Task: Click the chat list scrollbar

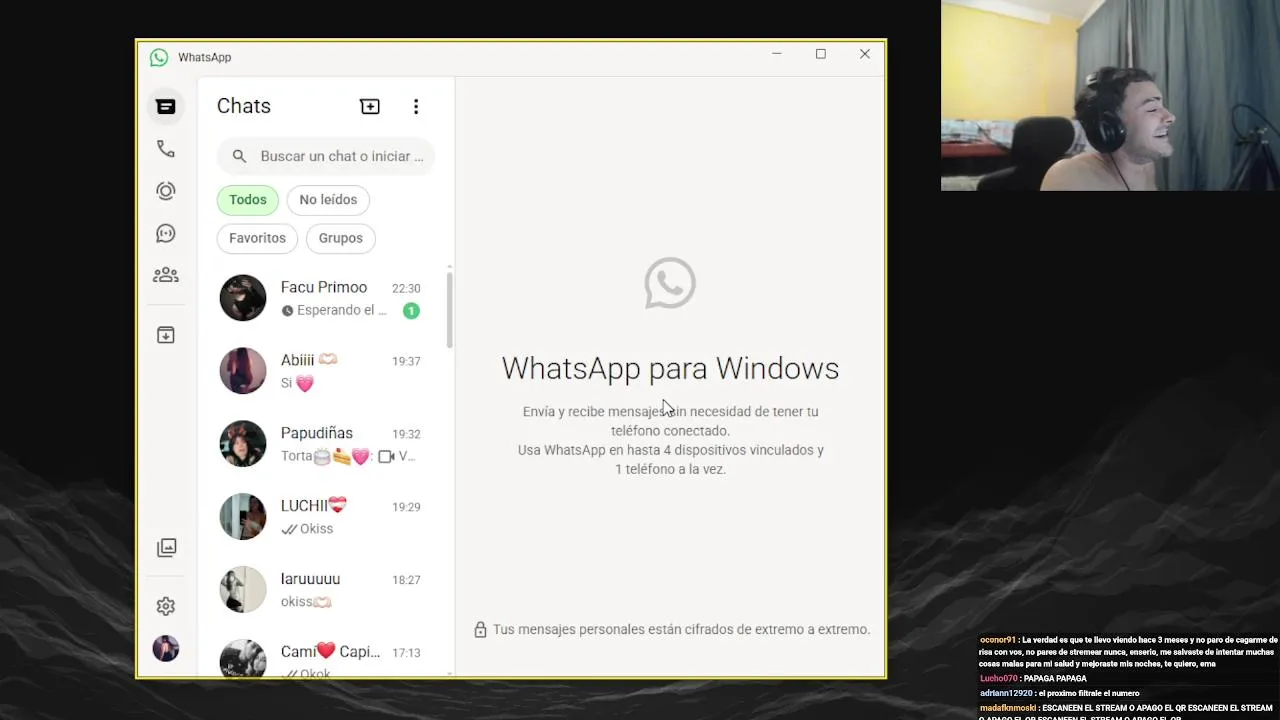Action: coord(450,310)
